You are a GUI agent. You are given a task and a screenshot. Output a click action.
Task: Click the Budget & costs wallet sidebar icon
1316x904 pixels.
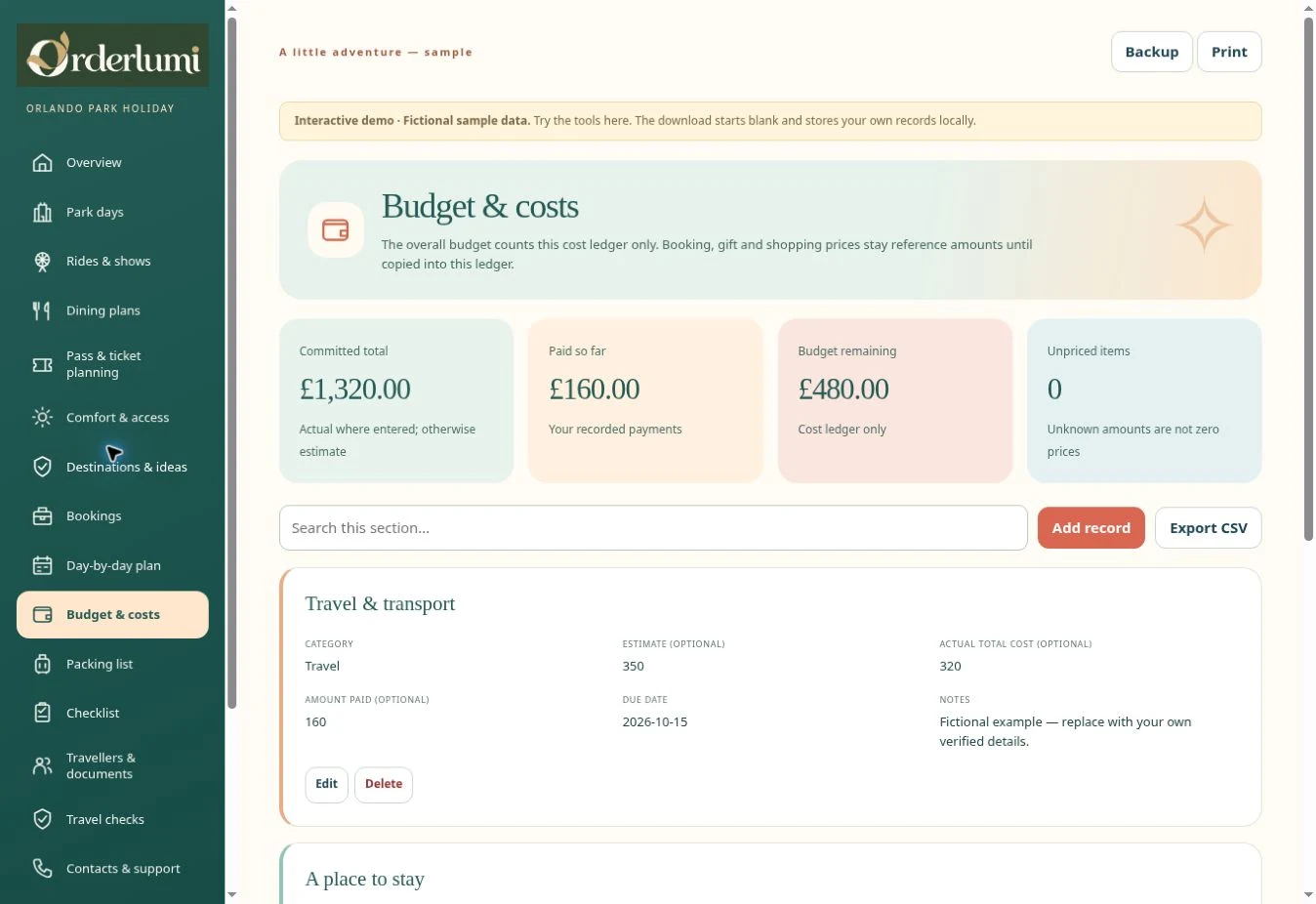[42, 615]
